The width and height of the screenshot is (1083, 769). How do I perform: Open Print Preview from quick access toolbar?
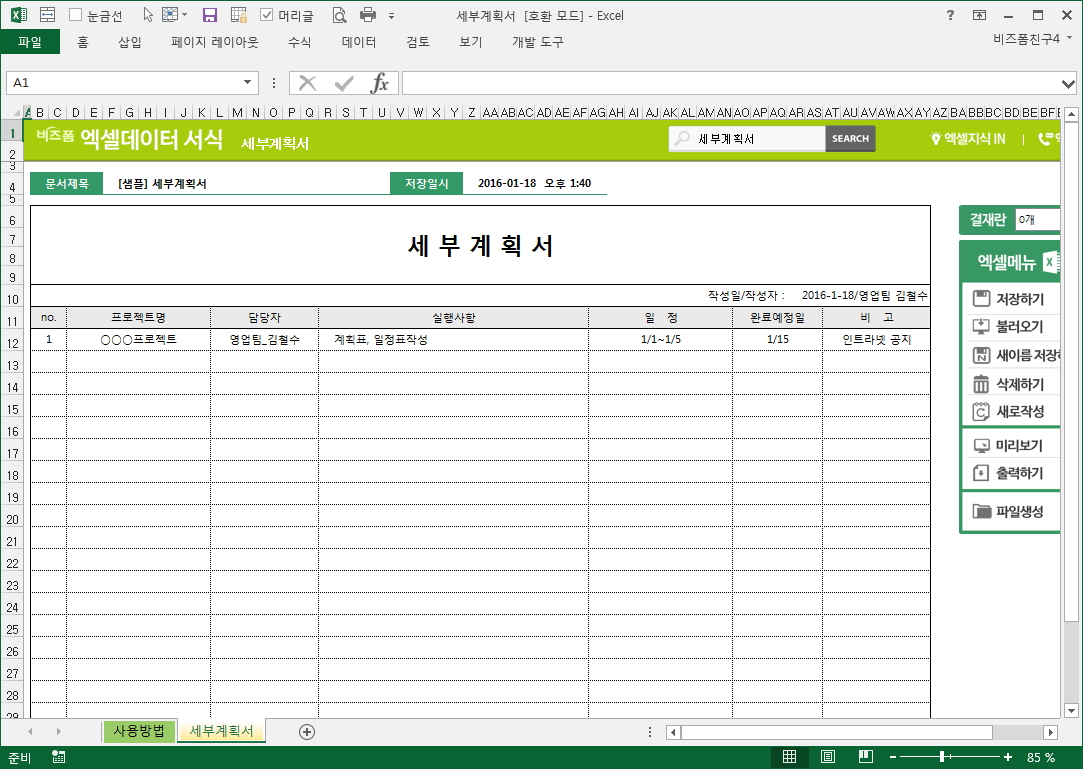339,15
